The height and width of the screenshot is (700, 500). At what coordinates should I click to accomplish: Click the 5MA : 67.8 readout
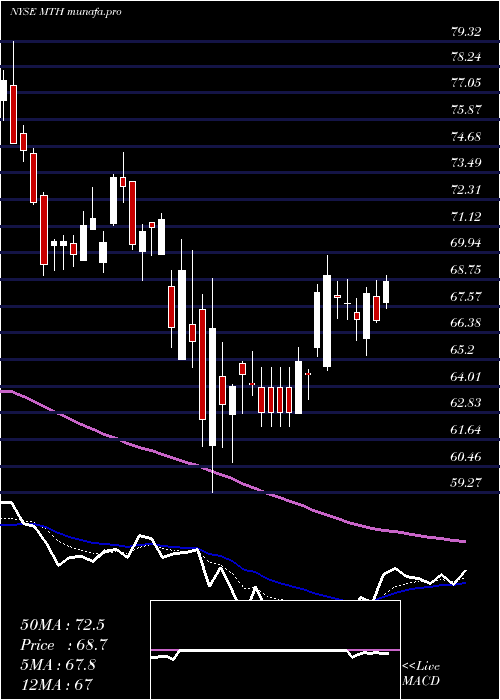pos(58,665)
